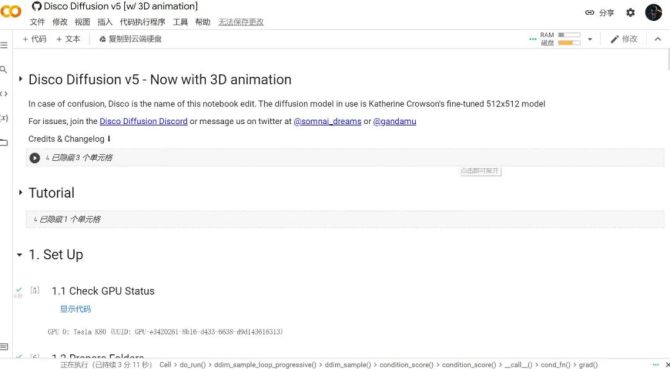Click the RAM and disk usage indicator

pos(560,39)
